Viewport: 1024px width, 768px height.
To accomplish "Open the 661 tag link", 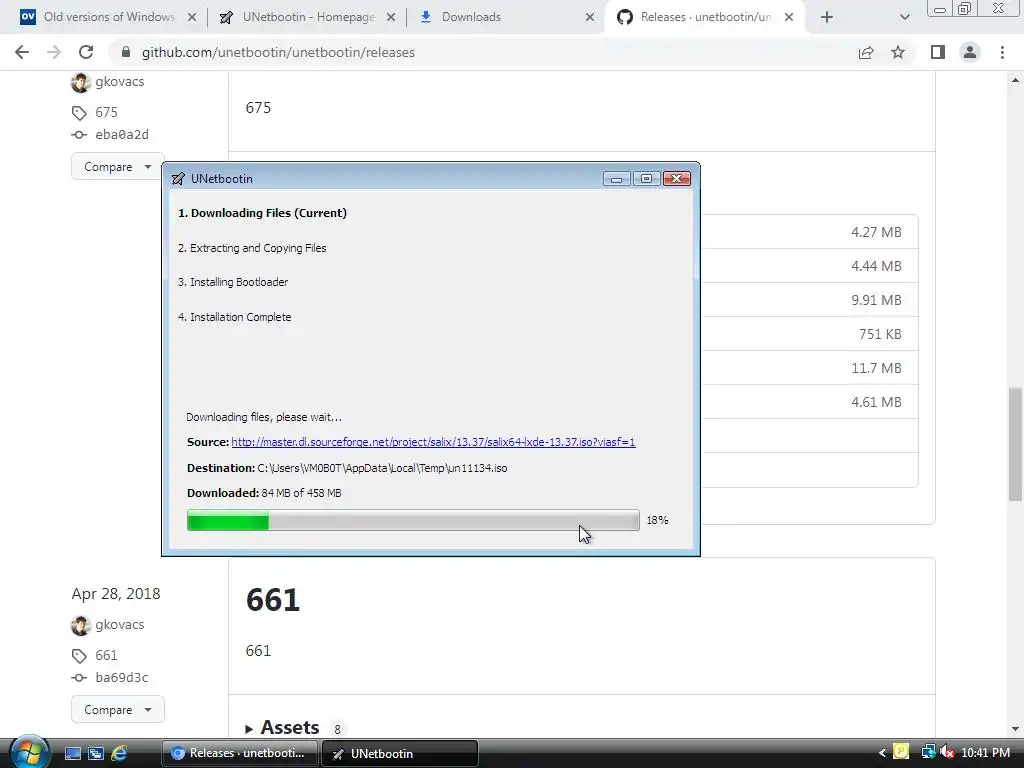I will 106,655.
